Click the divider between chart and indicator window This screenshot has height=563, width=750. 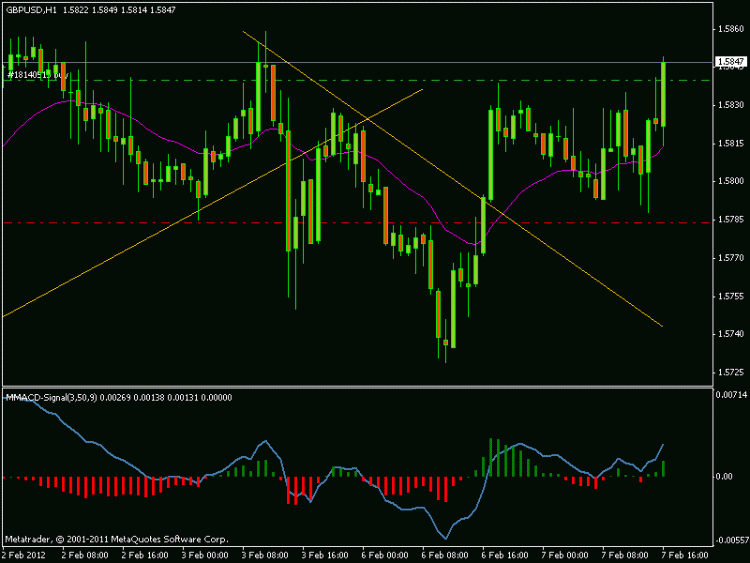tap(357, 386)
